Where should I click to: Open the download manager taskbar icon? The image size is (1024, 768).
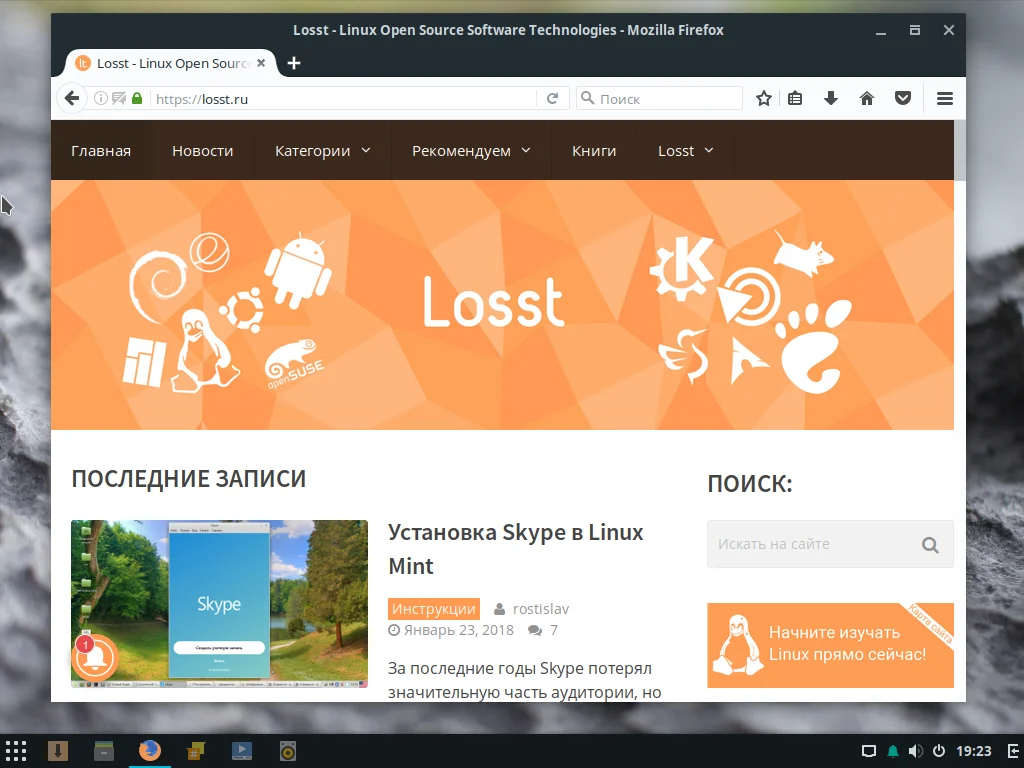click(x=57, y=751)
